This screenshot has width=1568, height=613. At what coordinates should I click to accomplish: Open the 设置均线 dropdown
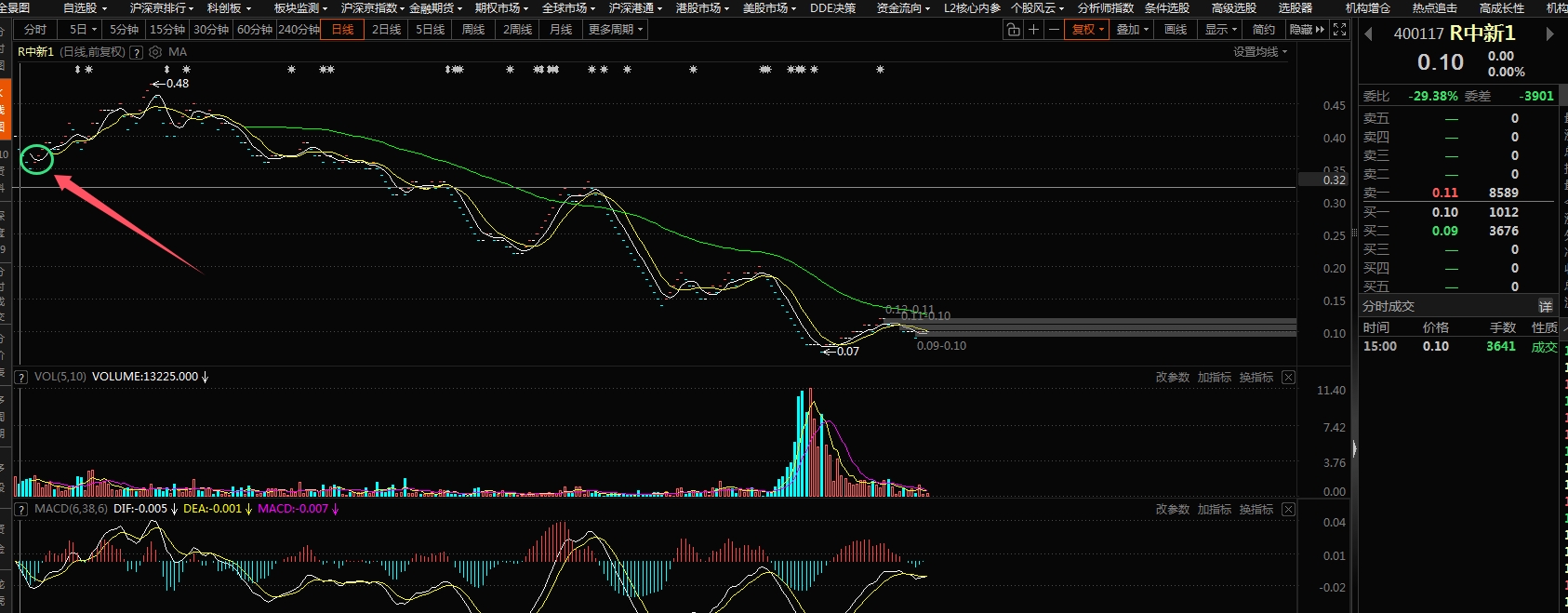[x=1260, y=52]
